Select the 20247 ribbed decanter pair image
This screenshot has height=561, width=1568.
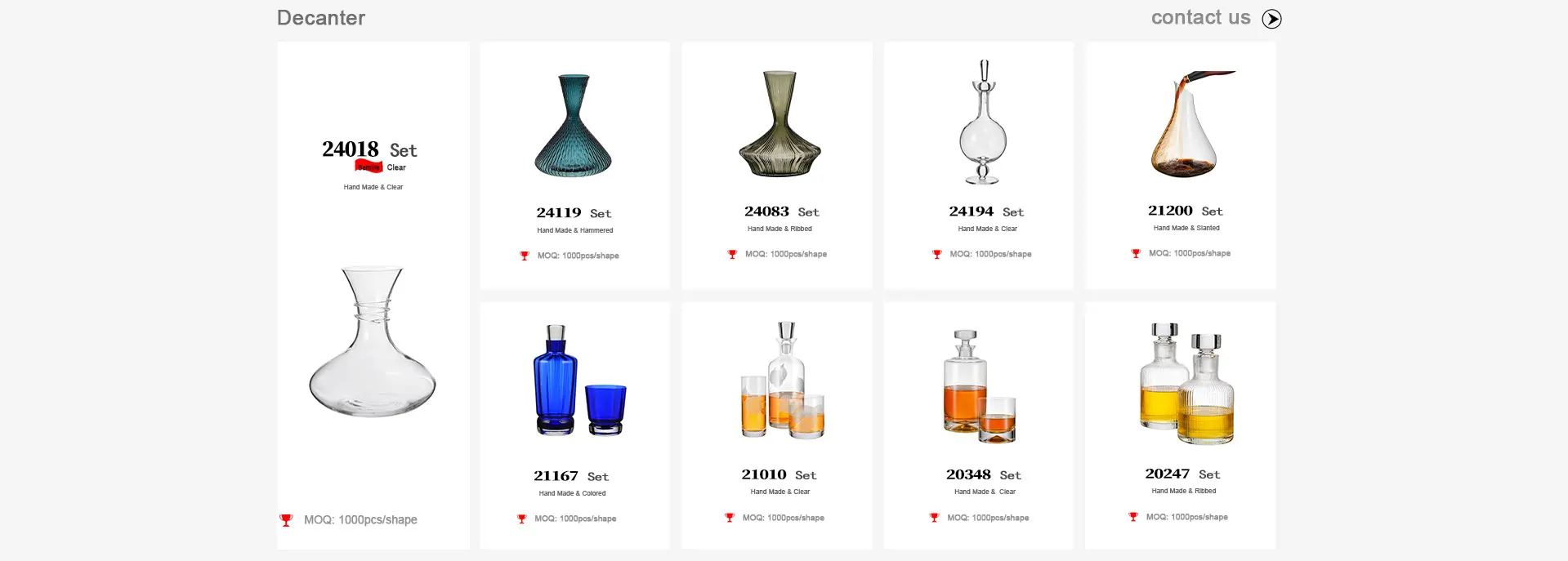coord(1187,383)
